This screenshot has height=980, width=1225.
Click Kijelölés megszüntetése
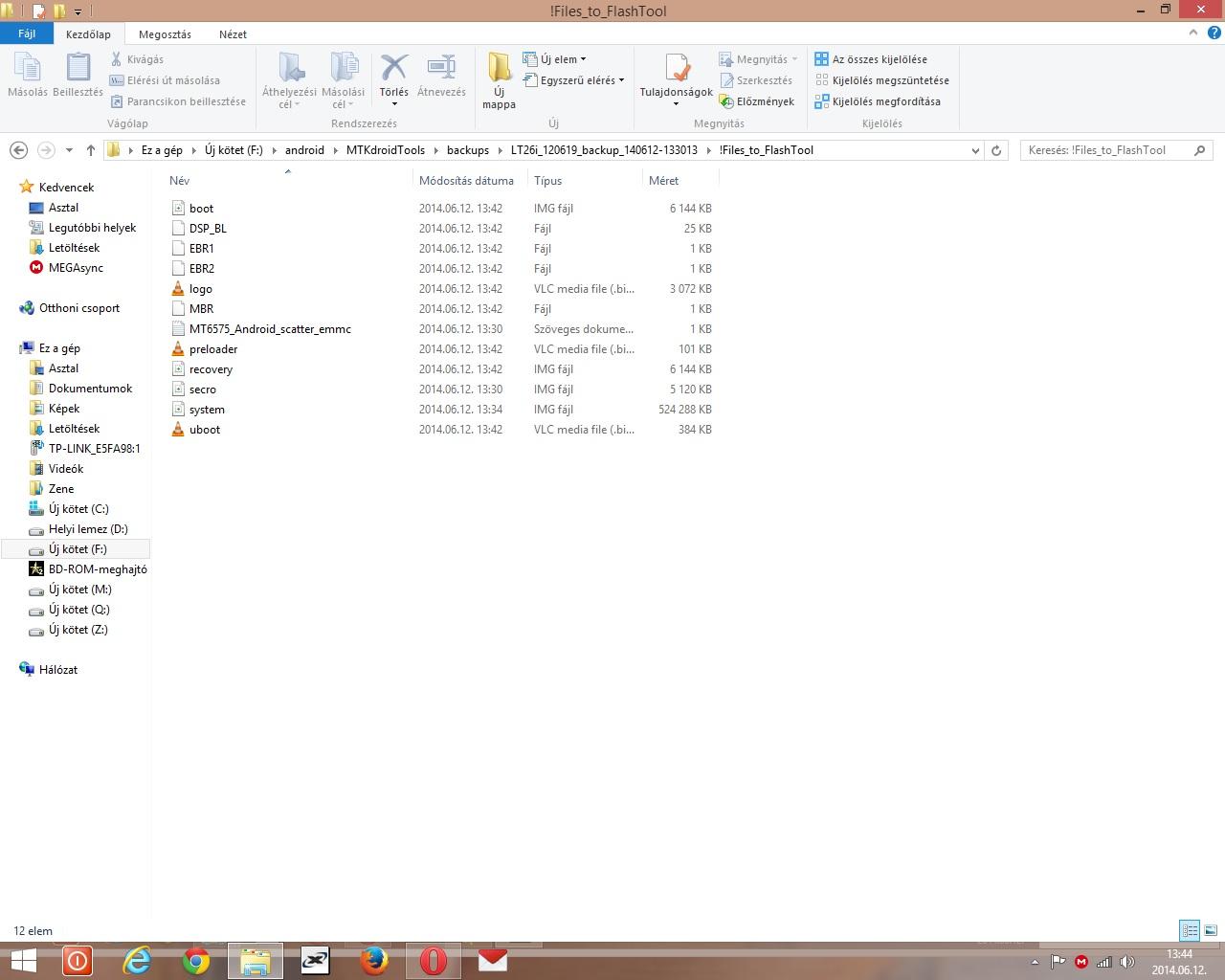(882, 80)
